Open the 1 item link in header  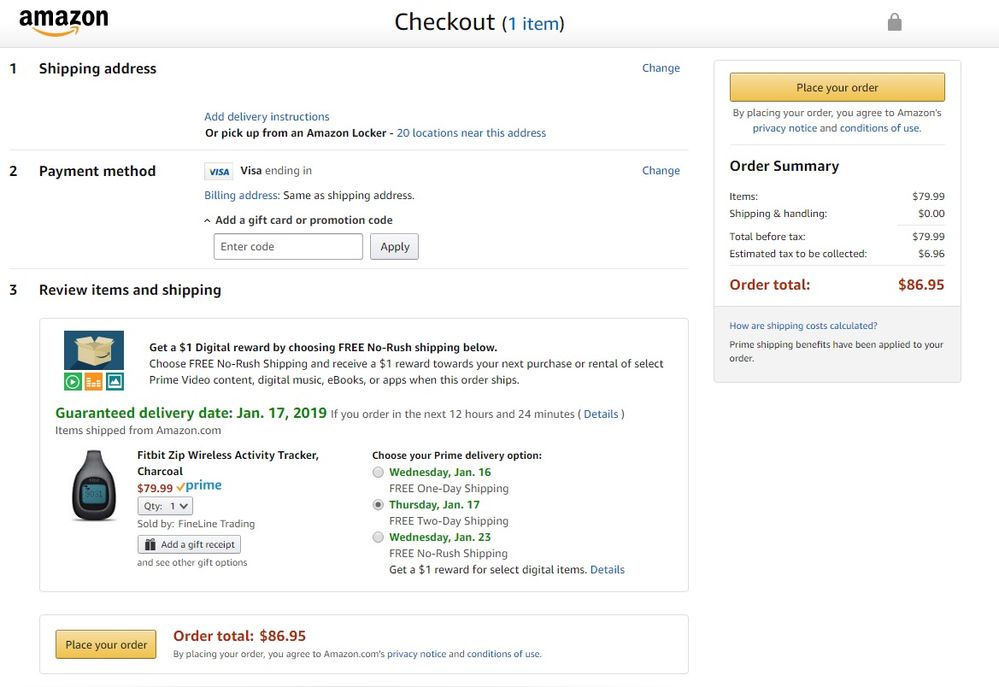(x=533, y=24)
